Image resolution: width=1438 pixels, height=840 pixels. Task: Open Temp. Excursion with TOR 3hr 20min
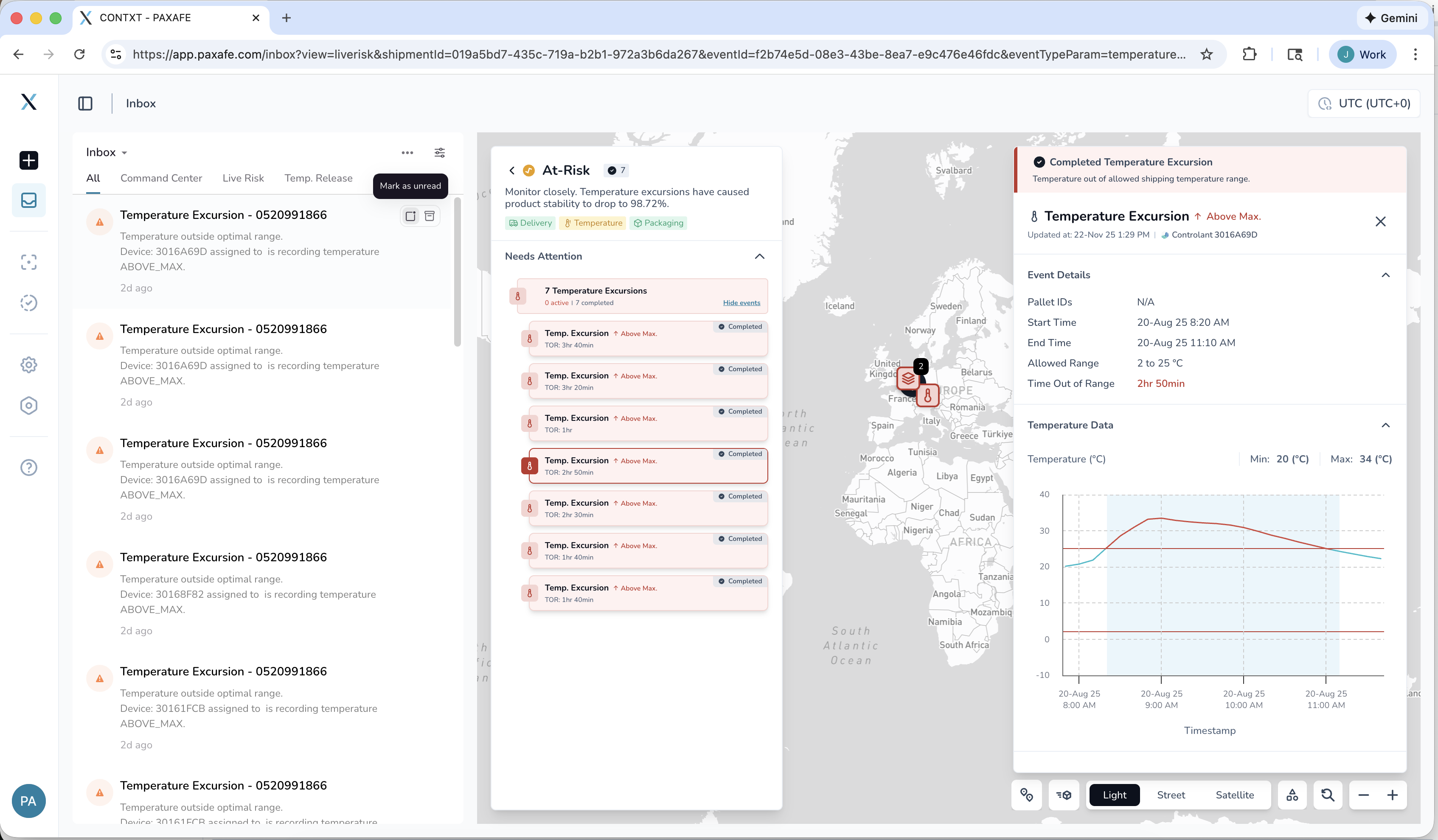point(648,381)
